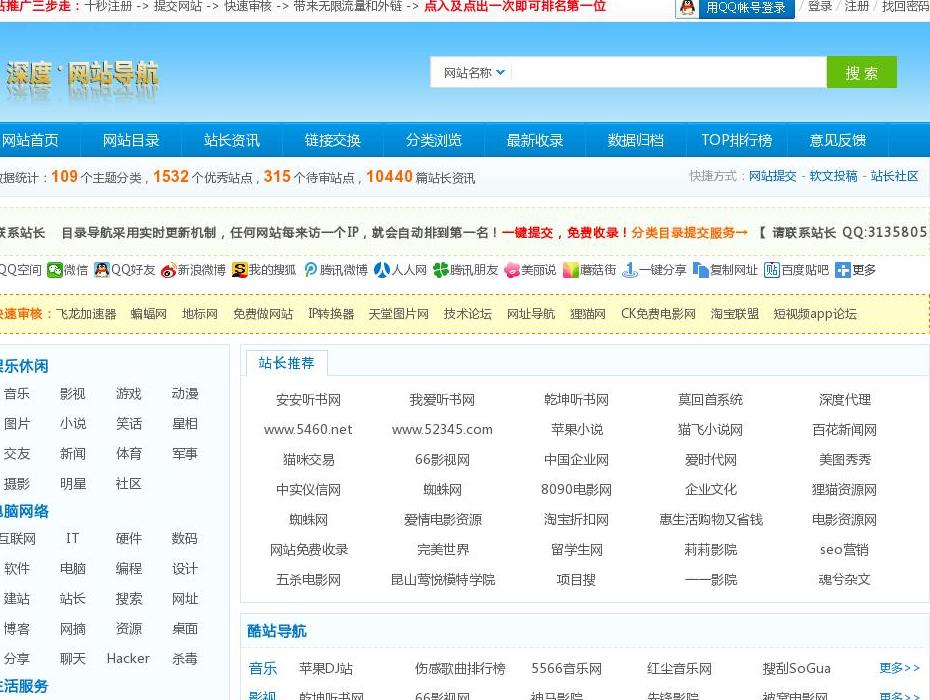Open 天堂图片网 in quick review row
Screen dimensions: 930x700
click(x=399, y=314)
